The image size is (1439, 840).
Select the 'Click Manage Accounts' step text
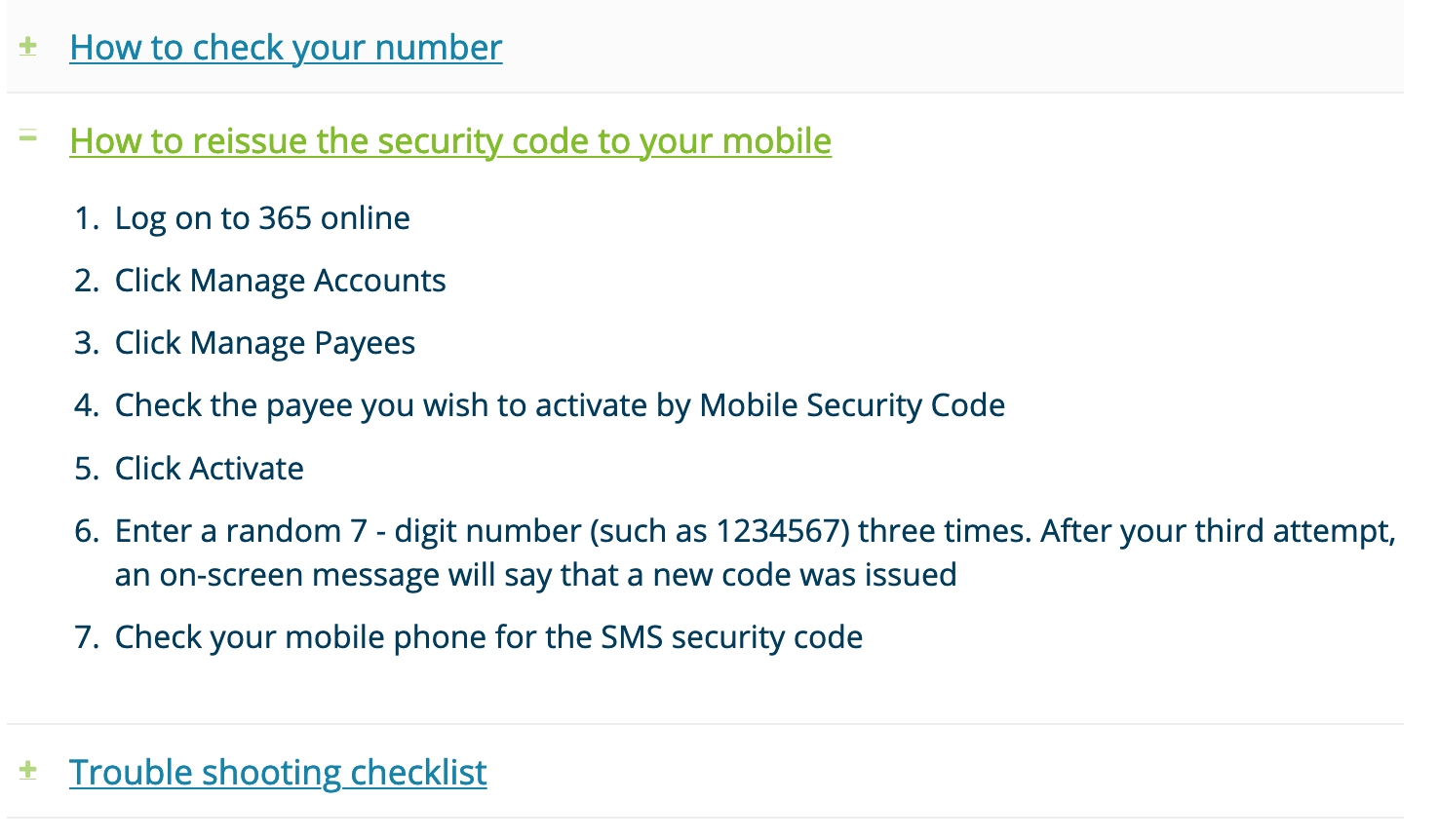(x=281, y=281)
